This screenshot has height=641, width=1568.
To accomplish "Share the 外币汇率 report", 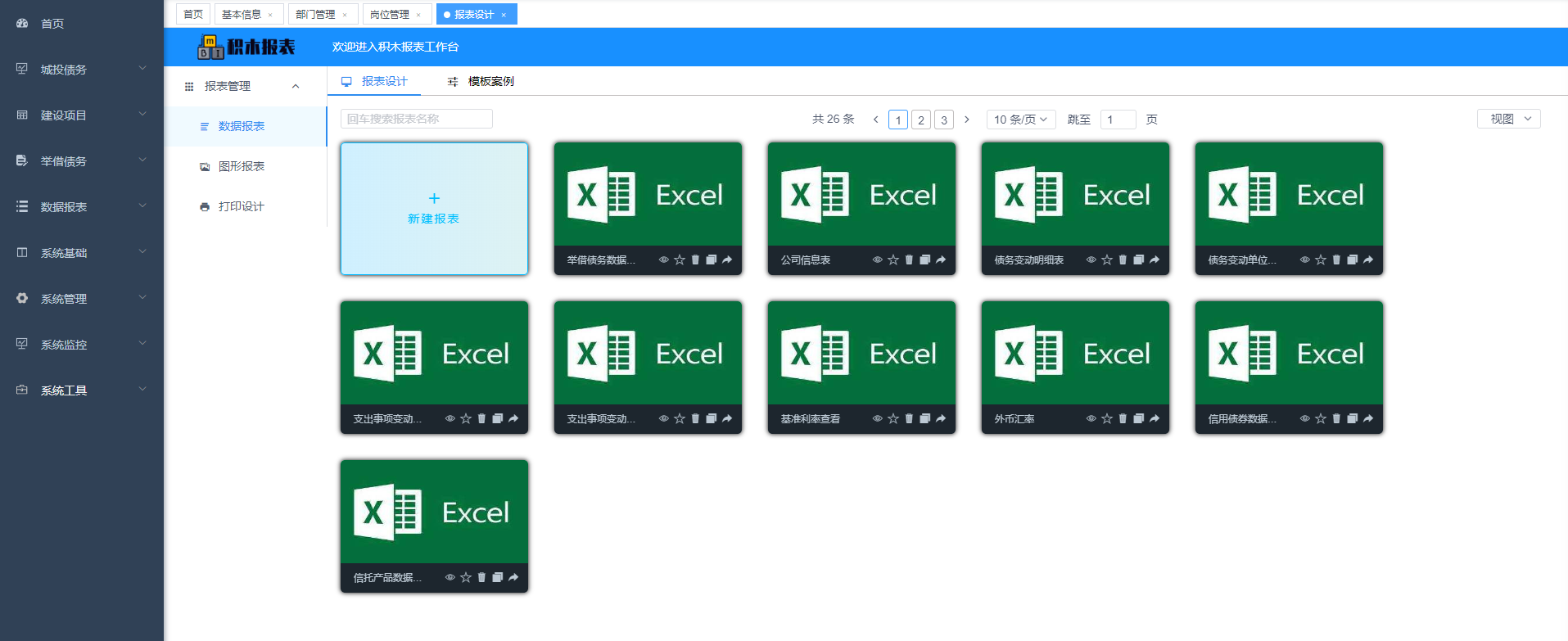I will click(x=1155, y=418).
